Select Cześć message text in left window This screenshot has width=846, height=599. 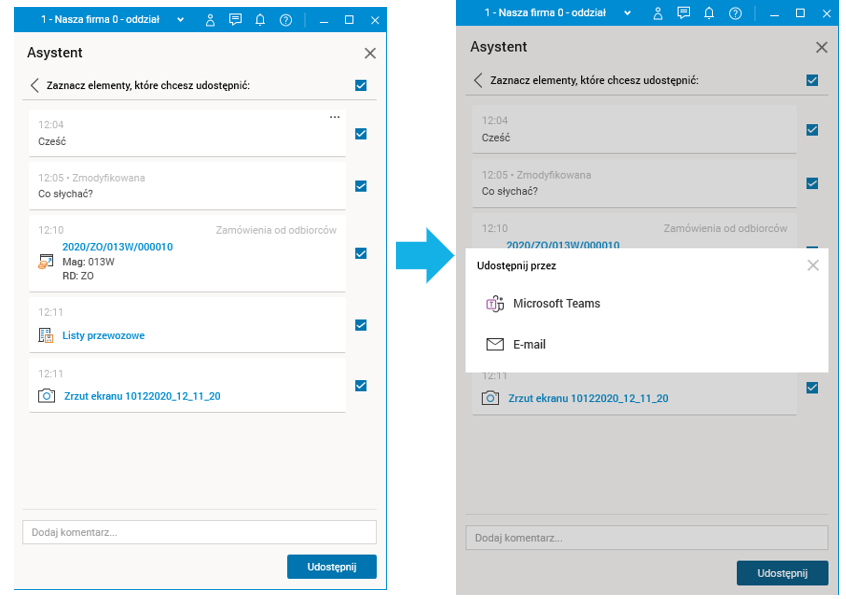52,142
